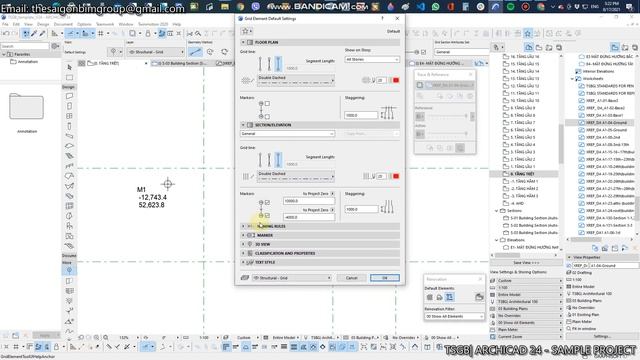Click zoom magnifier icon in bottom bar
This screenshot has width=640, height=360.
point(106,338)
